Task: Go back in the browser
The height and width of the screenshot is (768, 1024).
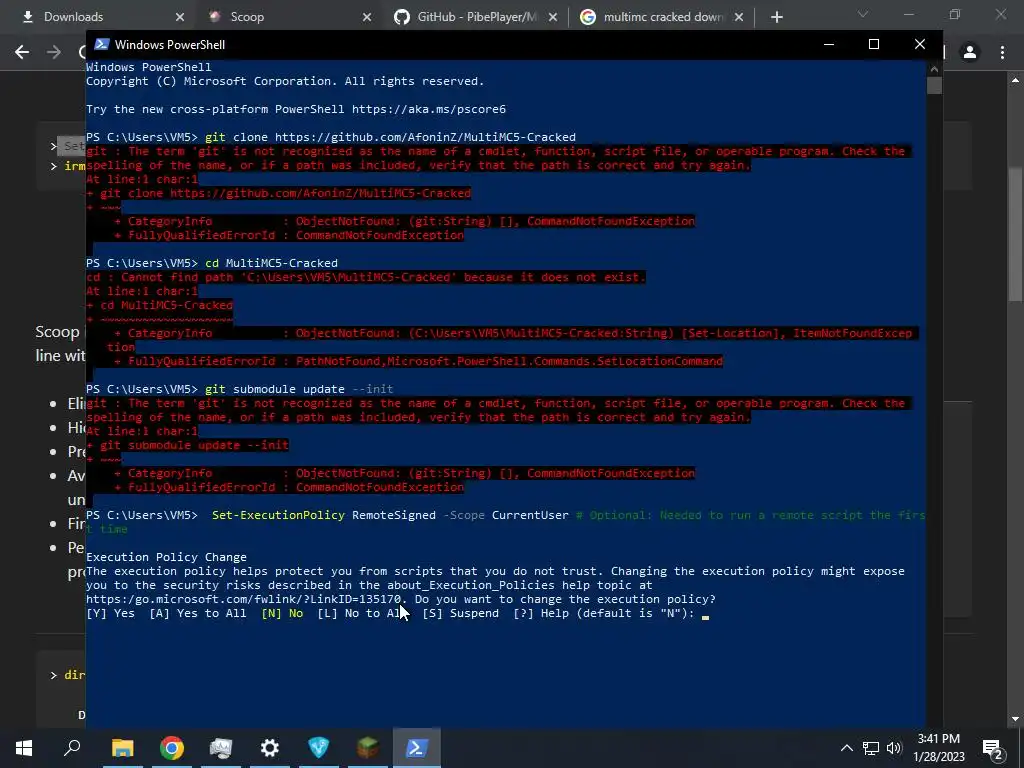Action: pos(22,52)
